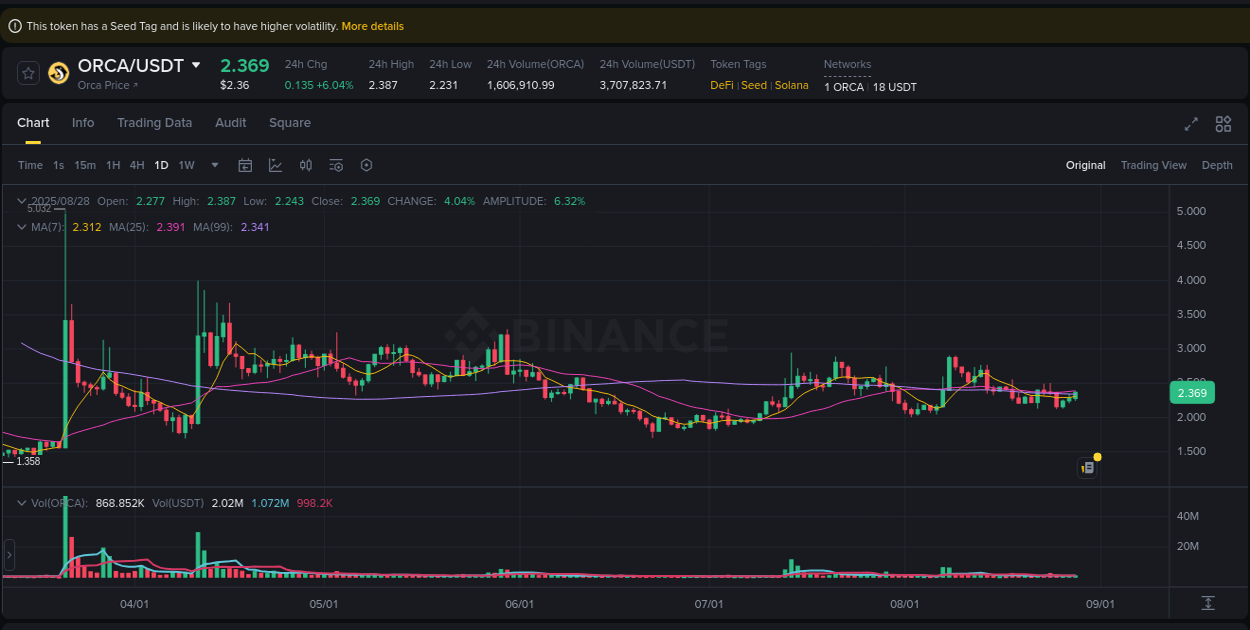The image size is (1250, 630).
Task: Open the layout grid icon near fullscreen
Action: pos(1223,124)
